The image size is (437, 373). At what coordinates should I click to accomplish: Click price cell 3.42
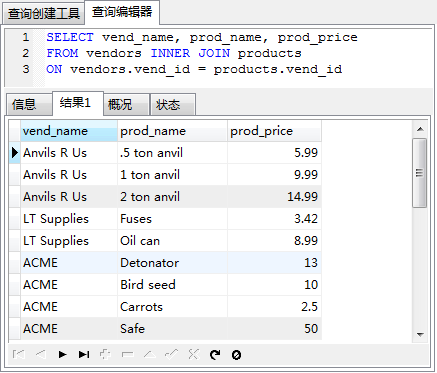(274, 219)
